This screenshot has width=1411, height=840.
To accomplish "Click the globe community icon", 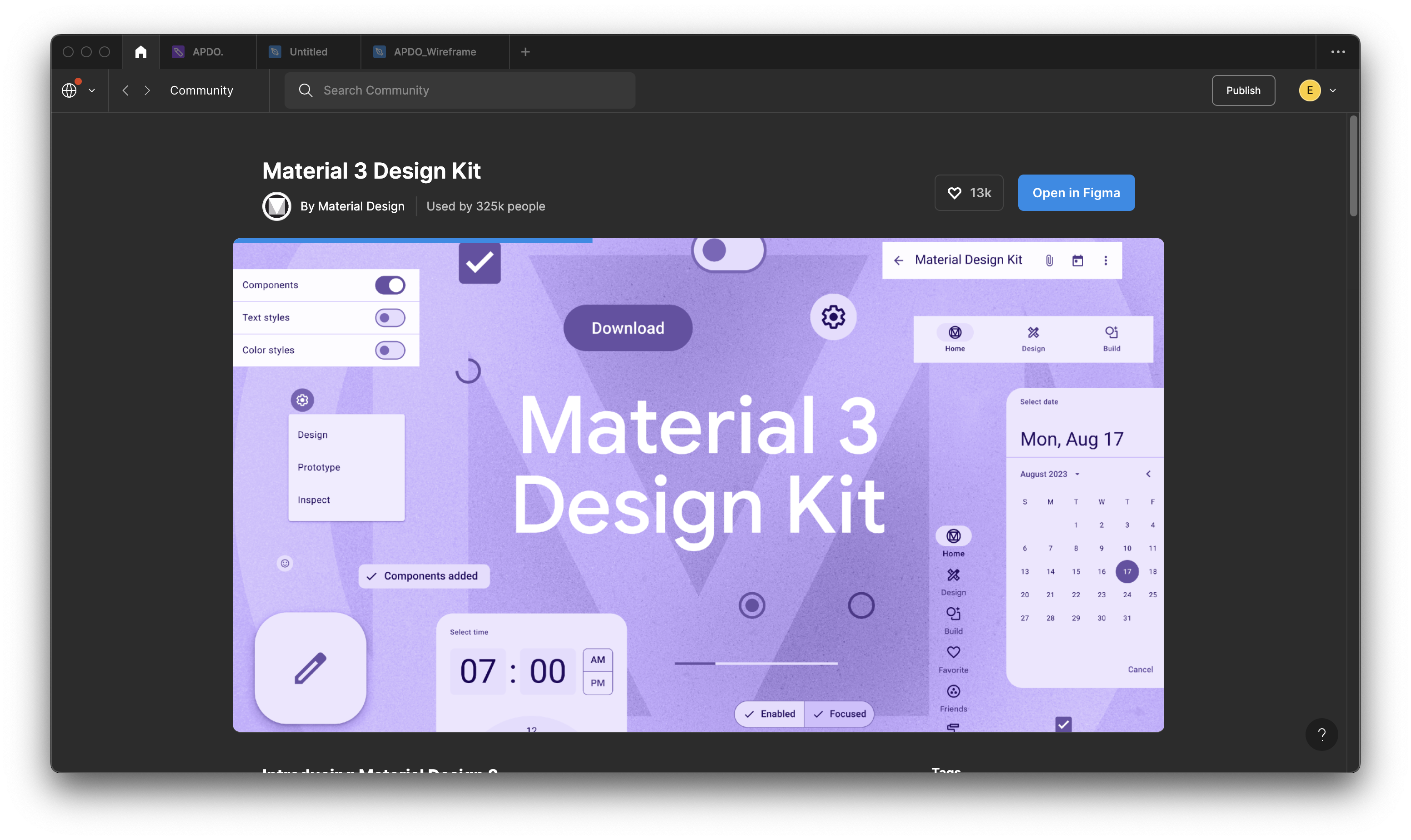I will 69,90.
